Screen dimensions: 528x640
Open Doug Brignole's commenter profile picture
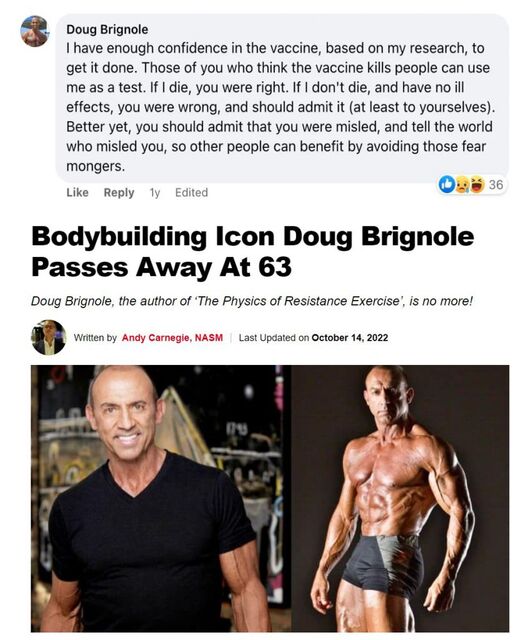pos(35,31)
